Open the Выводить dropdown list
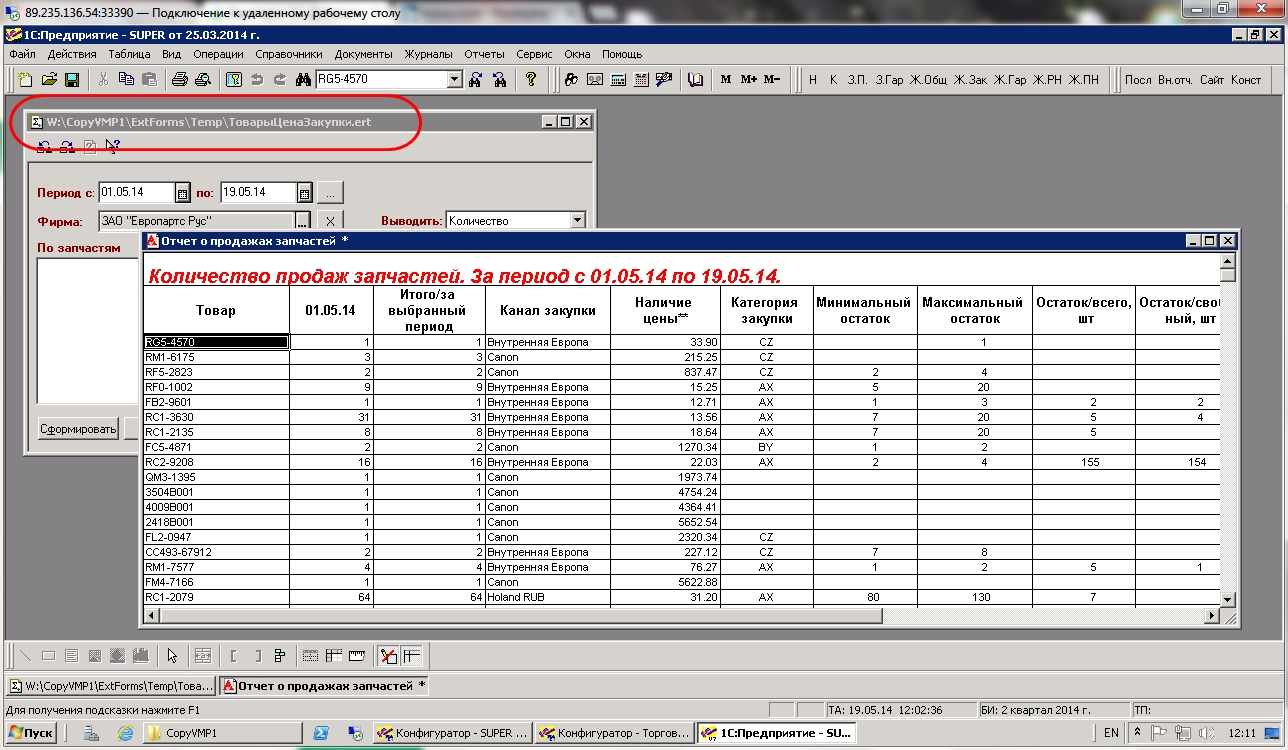The height and width of the screenshot is (750, 1288). [577, 221]
